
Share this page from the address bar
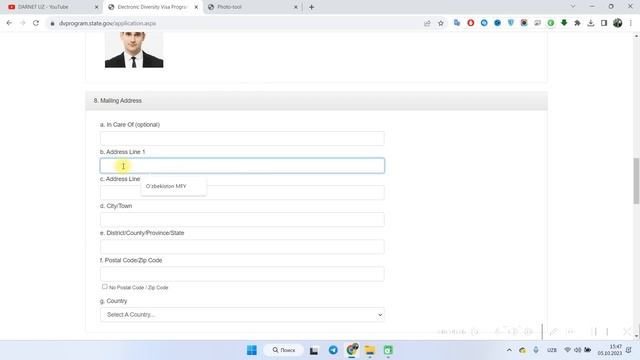[x=427, y=23]
